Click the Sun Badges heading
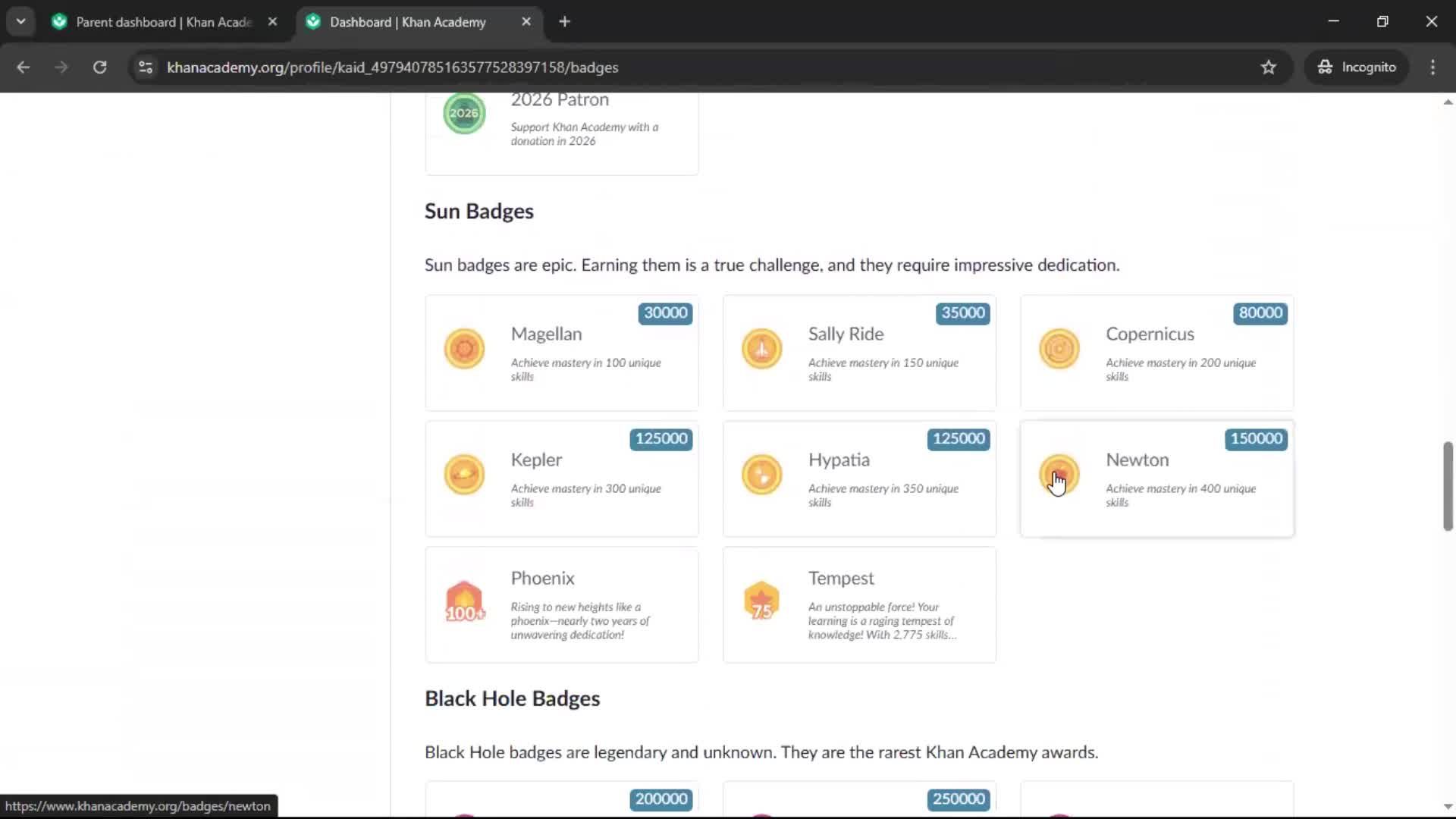This screenshot has height=819, width=1456. point(479,211)
